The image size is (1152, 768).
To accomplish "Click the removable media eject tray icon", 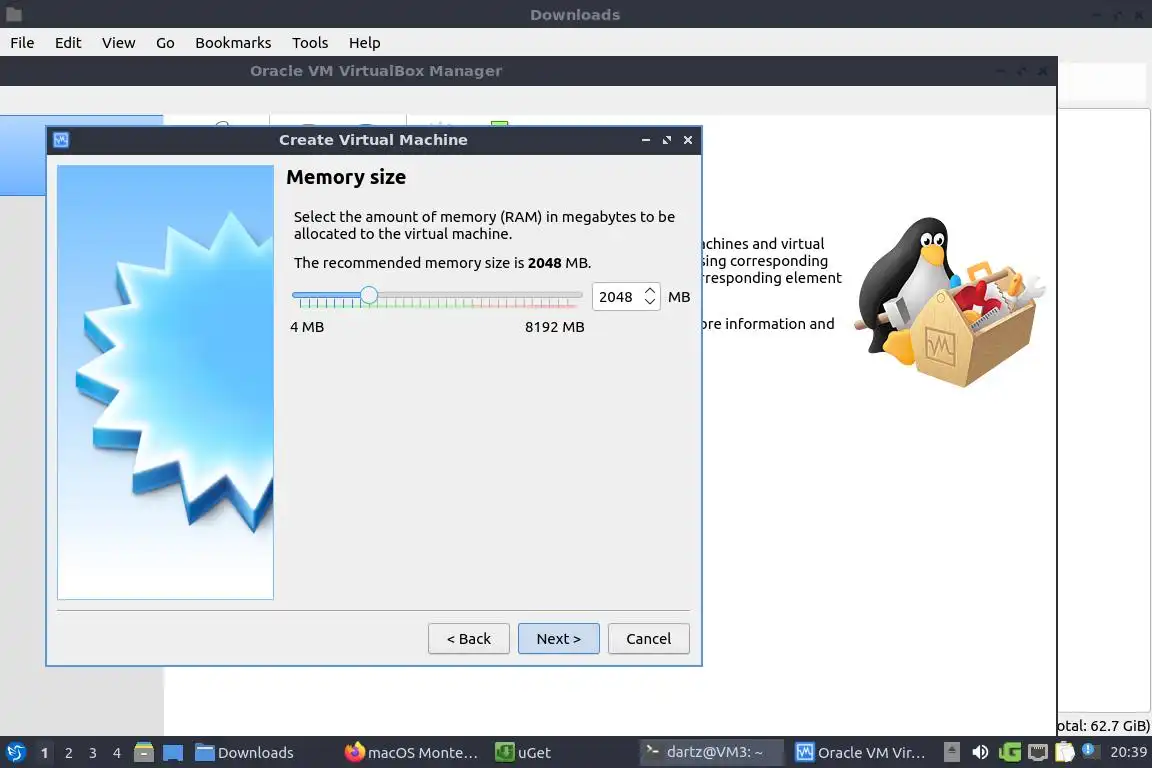I will coord(951,752).
